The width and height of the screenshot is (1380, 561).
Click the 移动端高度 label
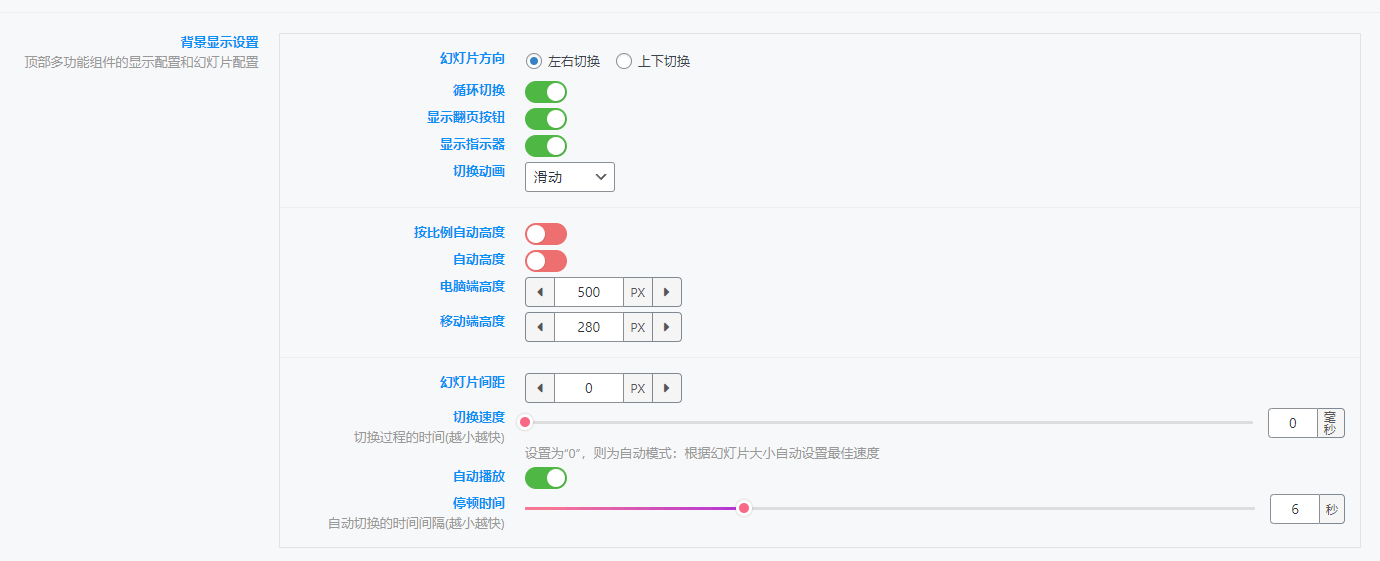coord(472,321)
